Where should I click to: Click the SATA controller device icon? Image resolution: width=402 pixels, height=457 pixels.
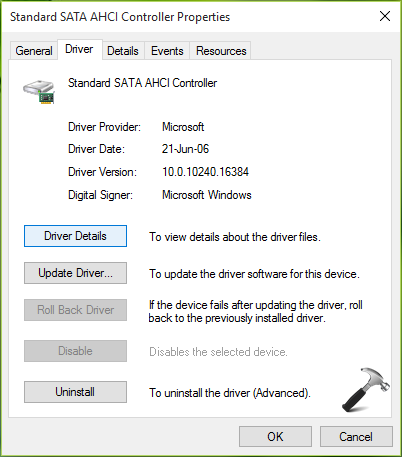point(39,92)
